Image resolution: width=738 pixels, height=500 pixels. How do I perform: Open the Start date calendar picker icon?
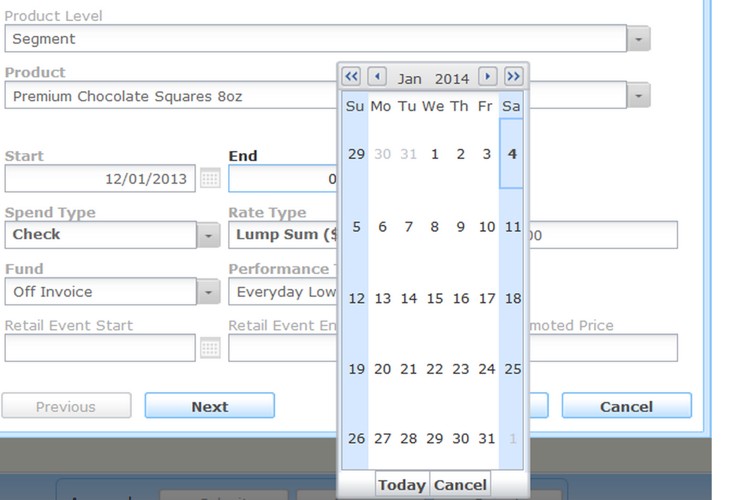pos(210,179)
